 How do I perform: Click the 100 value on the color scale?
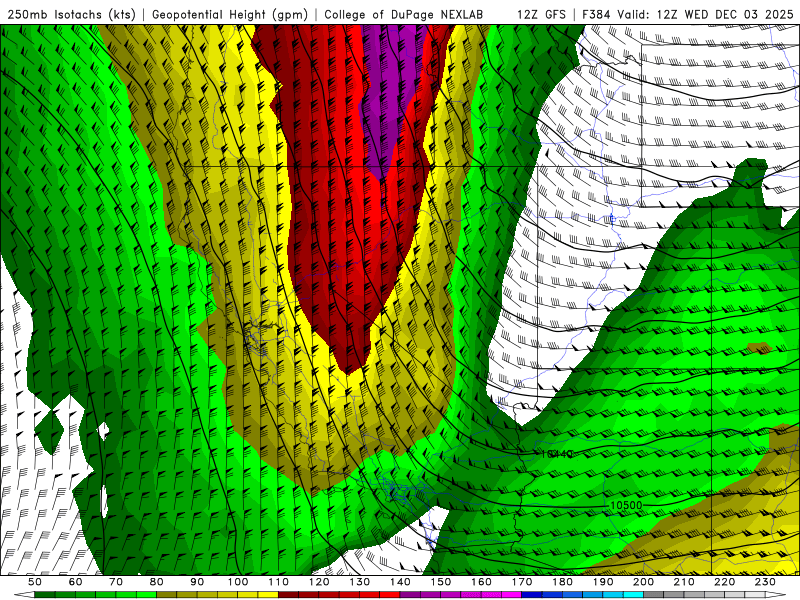click(x=238, y=582)
